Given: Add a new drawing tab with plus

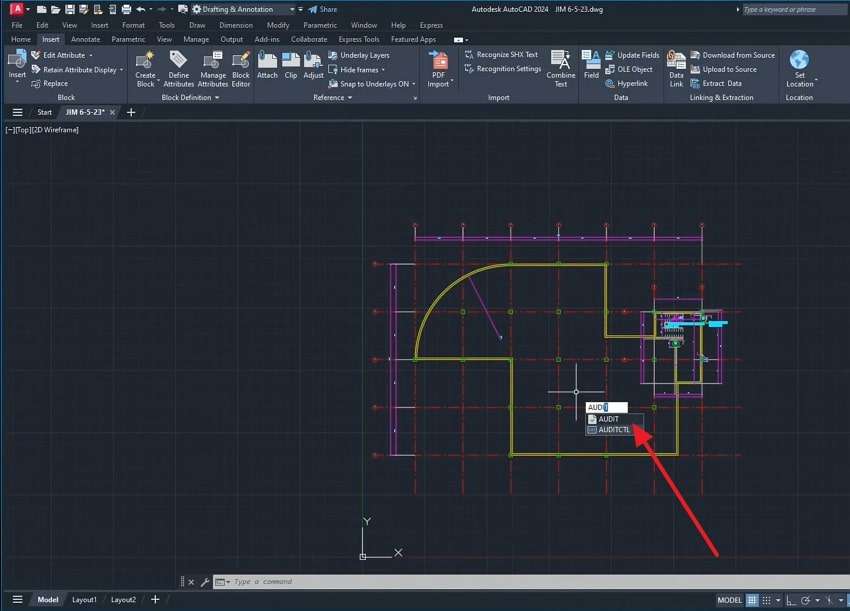Looking at the screenshot, I should point(131,112).
